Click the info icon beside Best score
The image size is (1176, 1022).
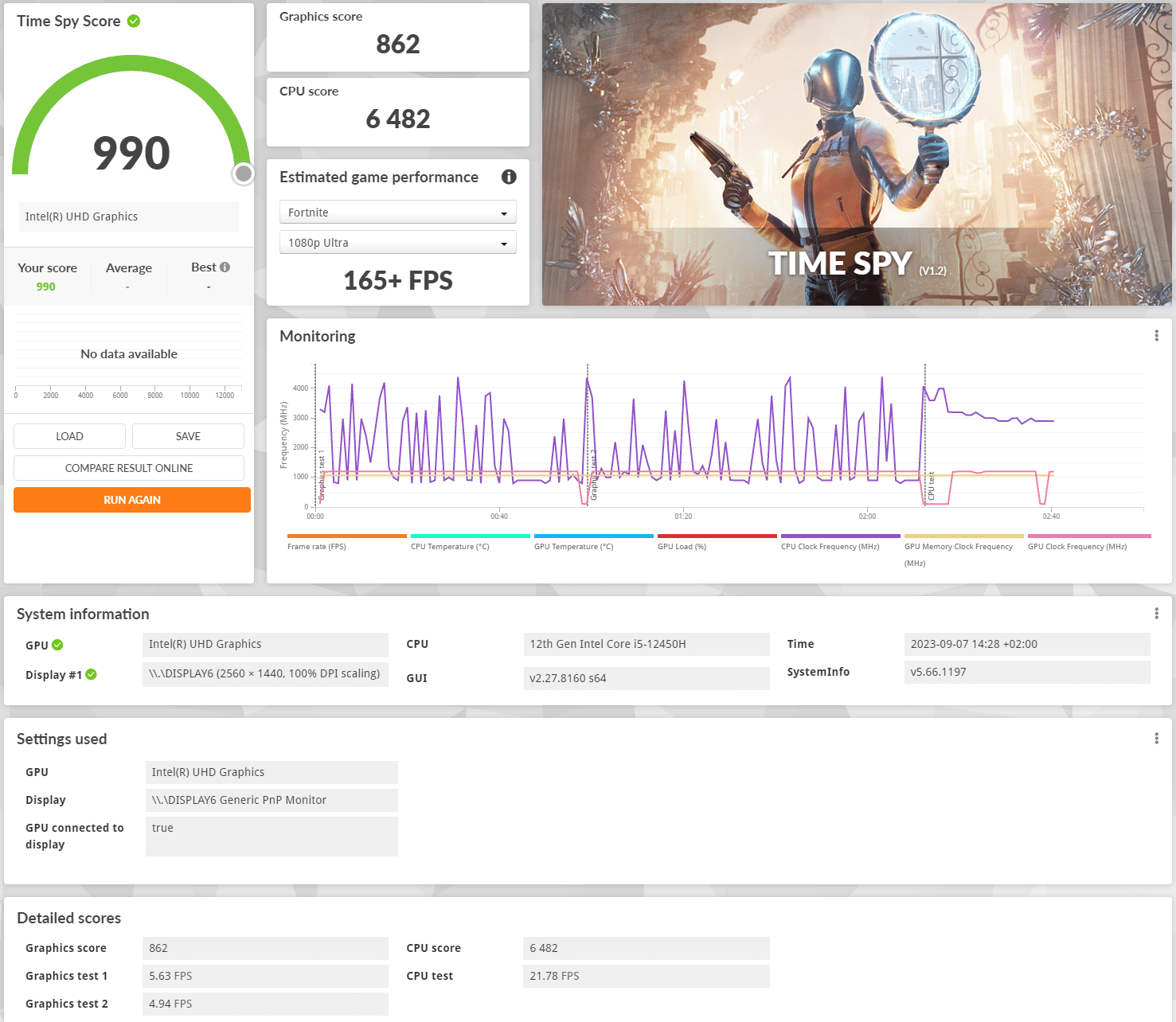pyautogui.click(x=225, y=267)
